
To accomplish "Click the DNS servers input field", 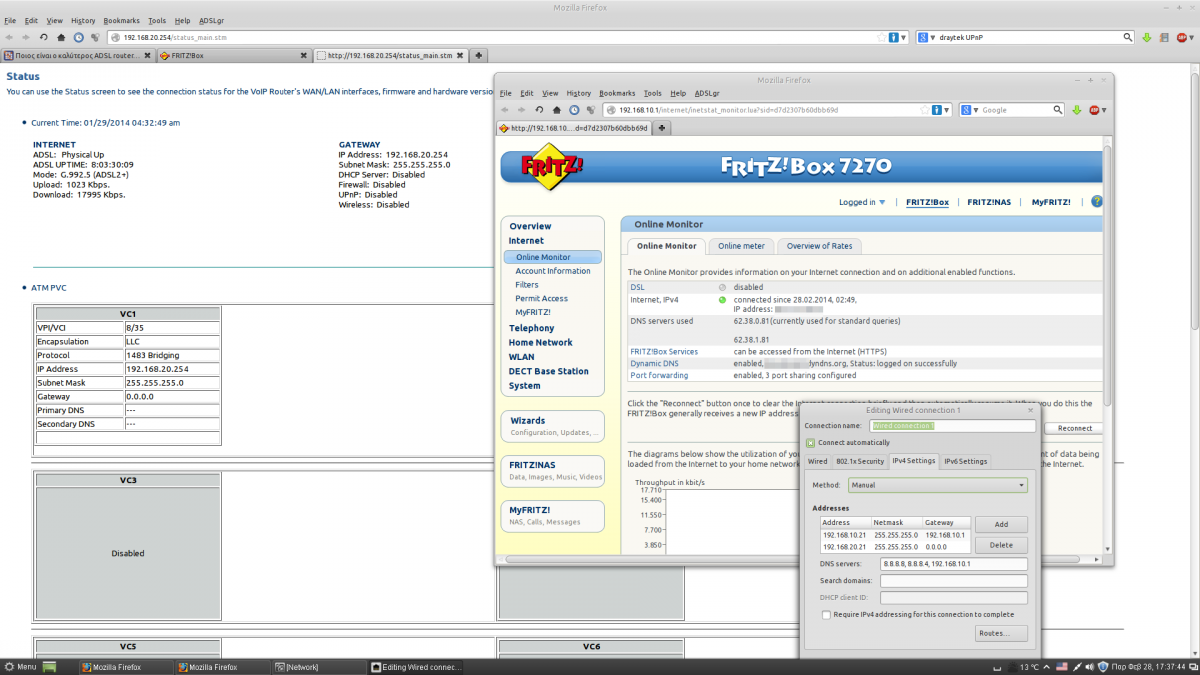I will click(x=954, y=564).
